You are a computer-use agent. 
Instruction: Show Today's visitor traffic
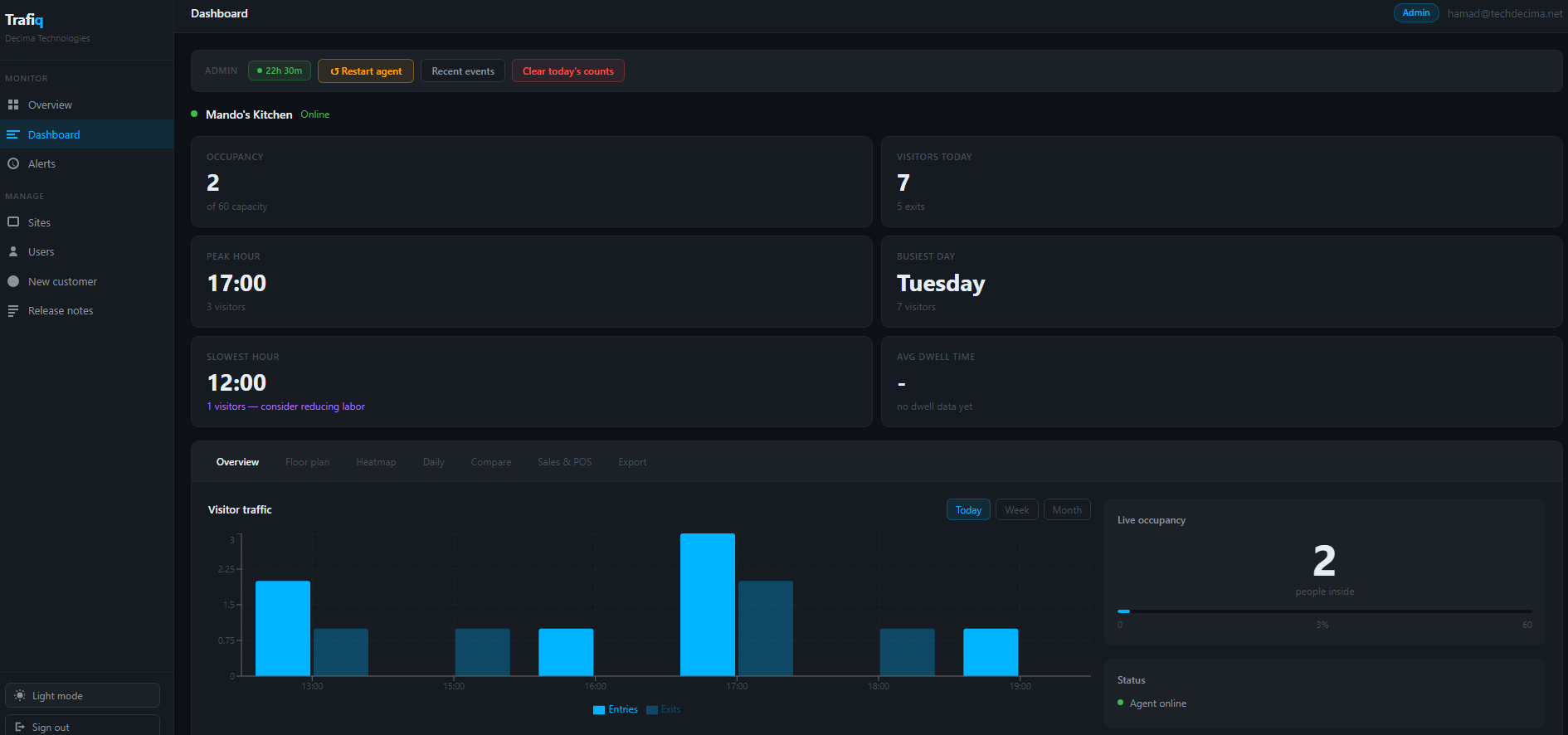point(968,509)
